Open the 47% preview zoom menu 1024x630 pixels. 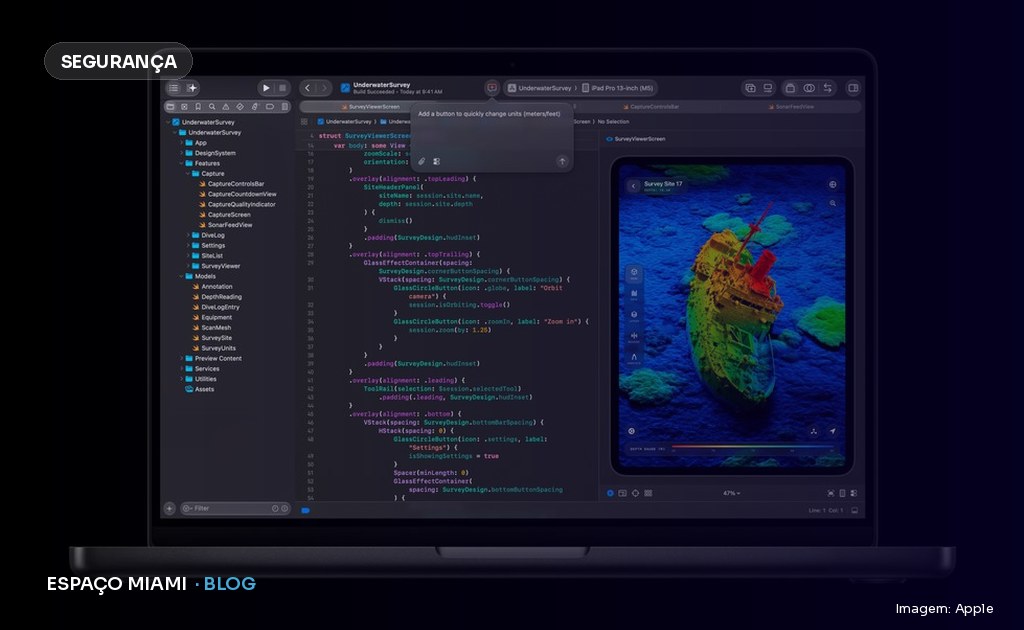pos(731,493)
